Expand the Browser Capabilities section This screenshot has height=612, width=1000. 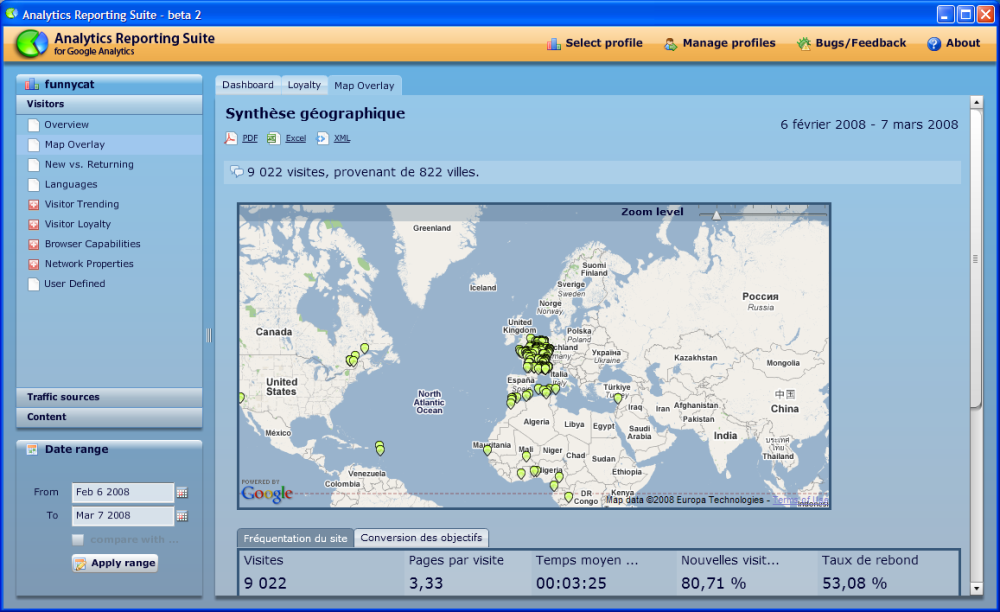click(x=34, y=245)
